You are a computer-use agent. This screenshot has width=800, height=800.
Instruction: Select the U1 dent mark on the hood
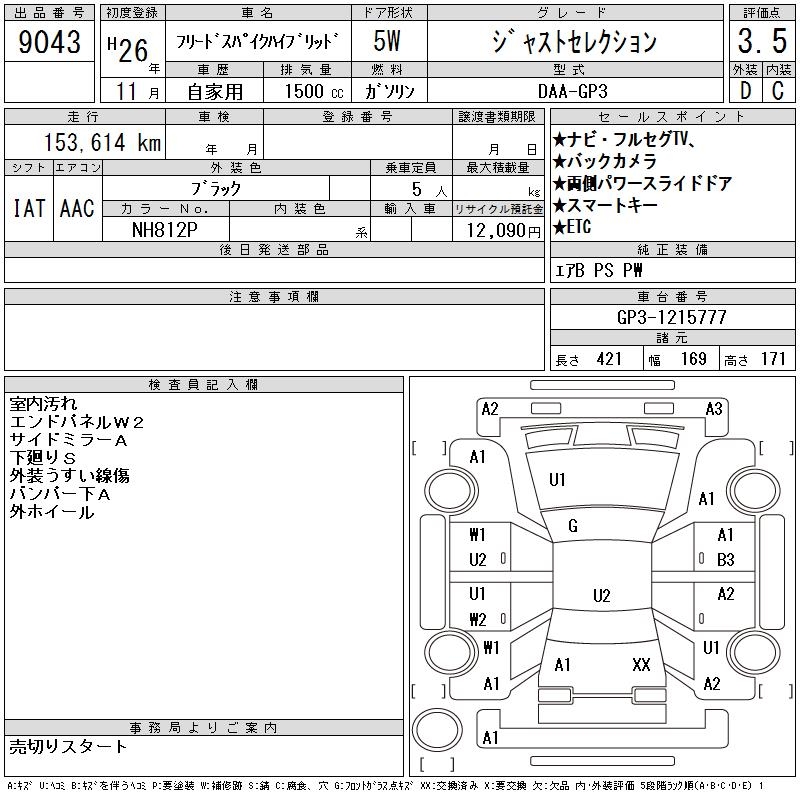557,480
